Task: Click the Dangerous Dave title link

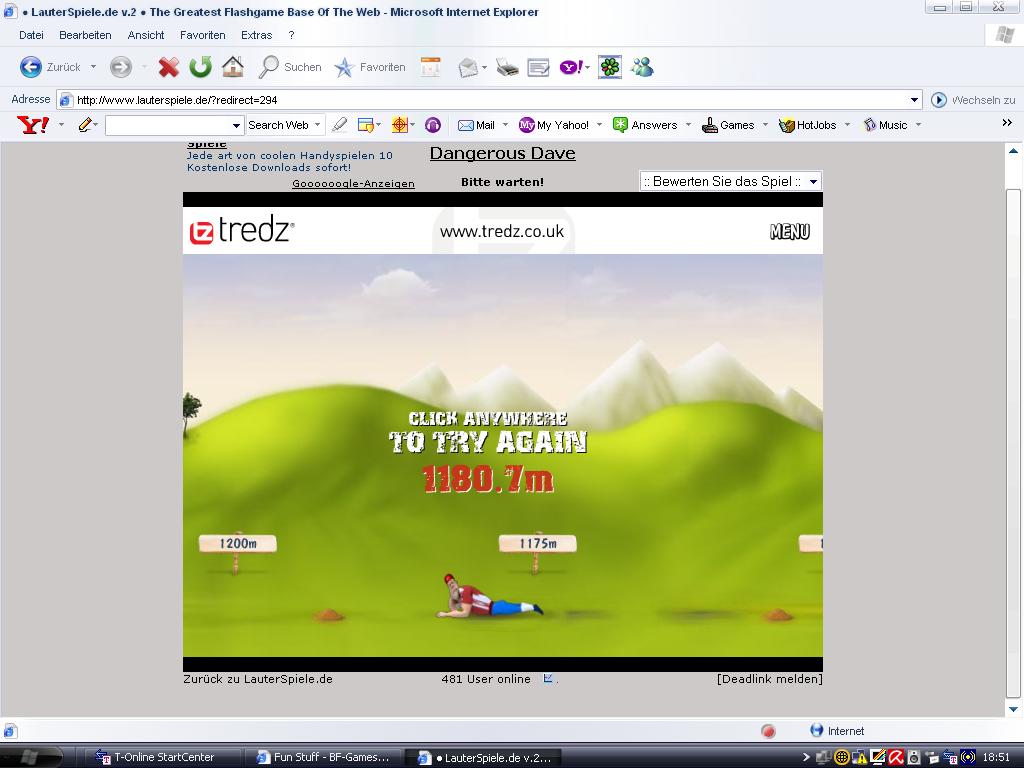Action: (x=503, y=153)
